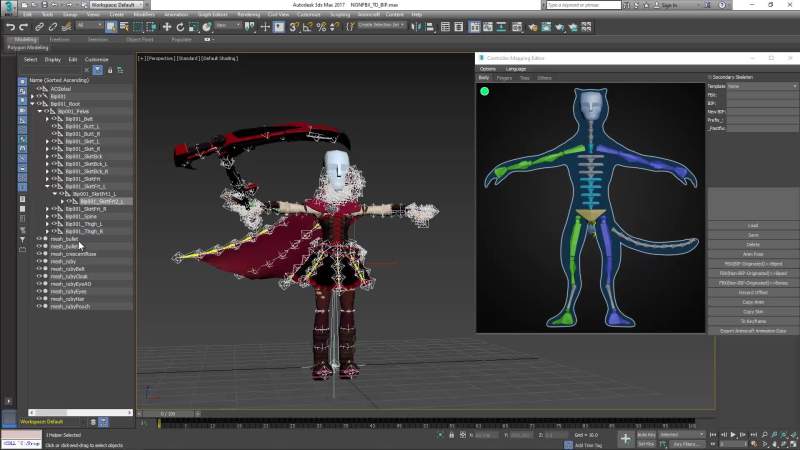Collapse the Bip001_Pelvis tree node
Viewport: 800px width, 450px height.
(x=40, y=111)
